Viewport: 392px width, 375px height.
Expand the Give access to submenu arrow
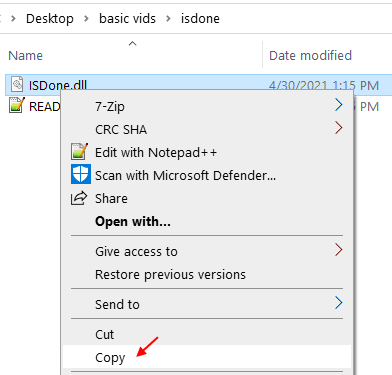point(339,250)
